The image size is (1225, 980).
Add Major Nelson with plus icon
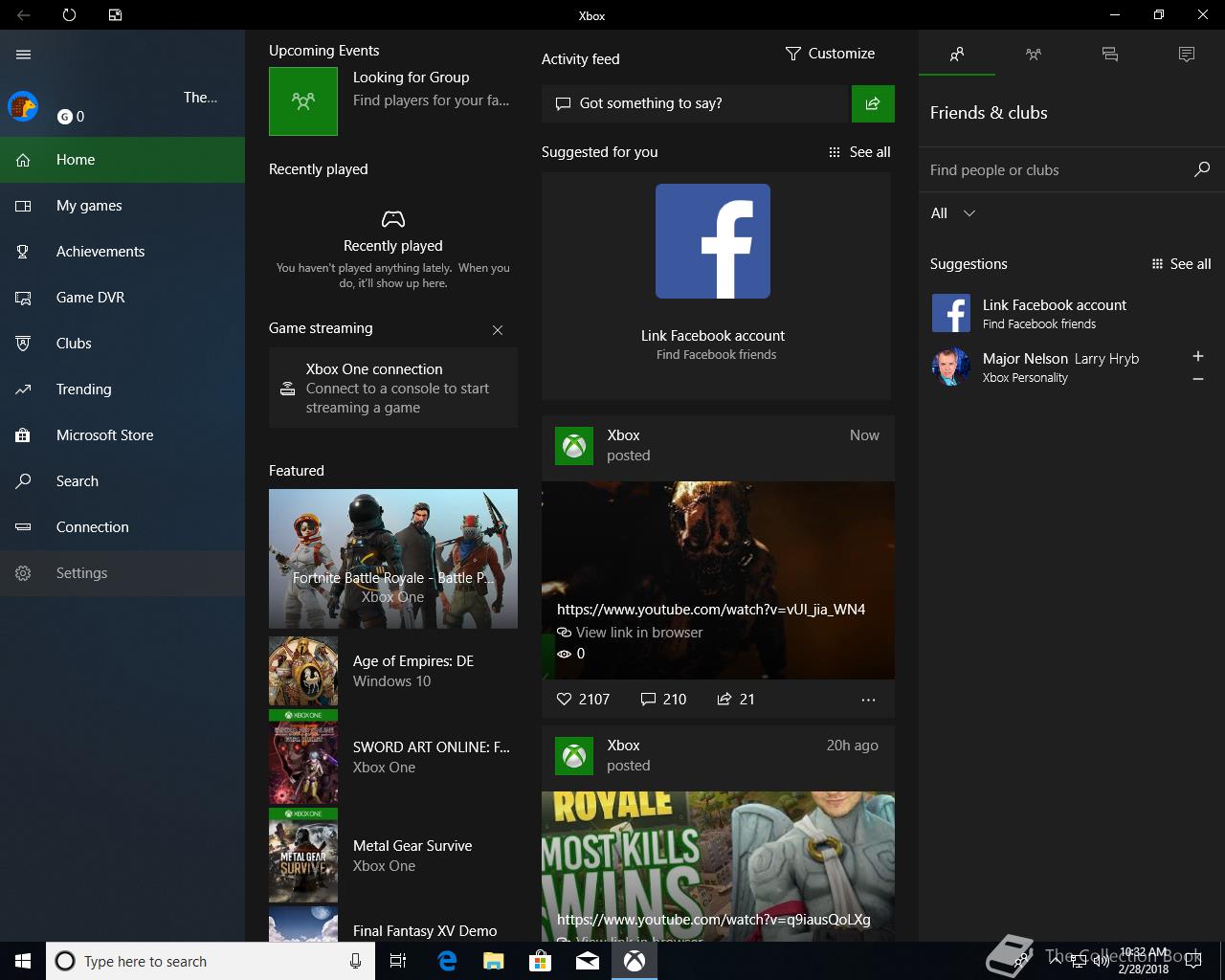[x=1198, y=356]
